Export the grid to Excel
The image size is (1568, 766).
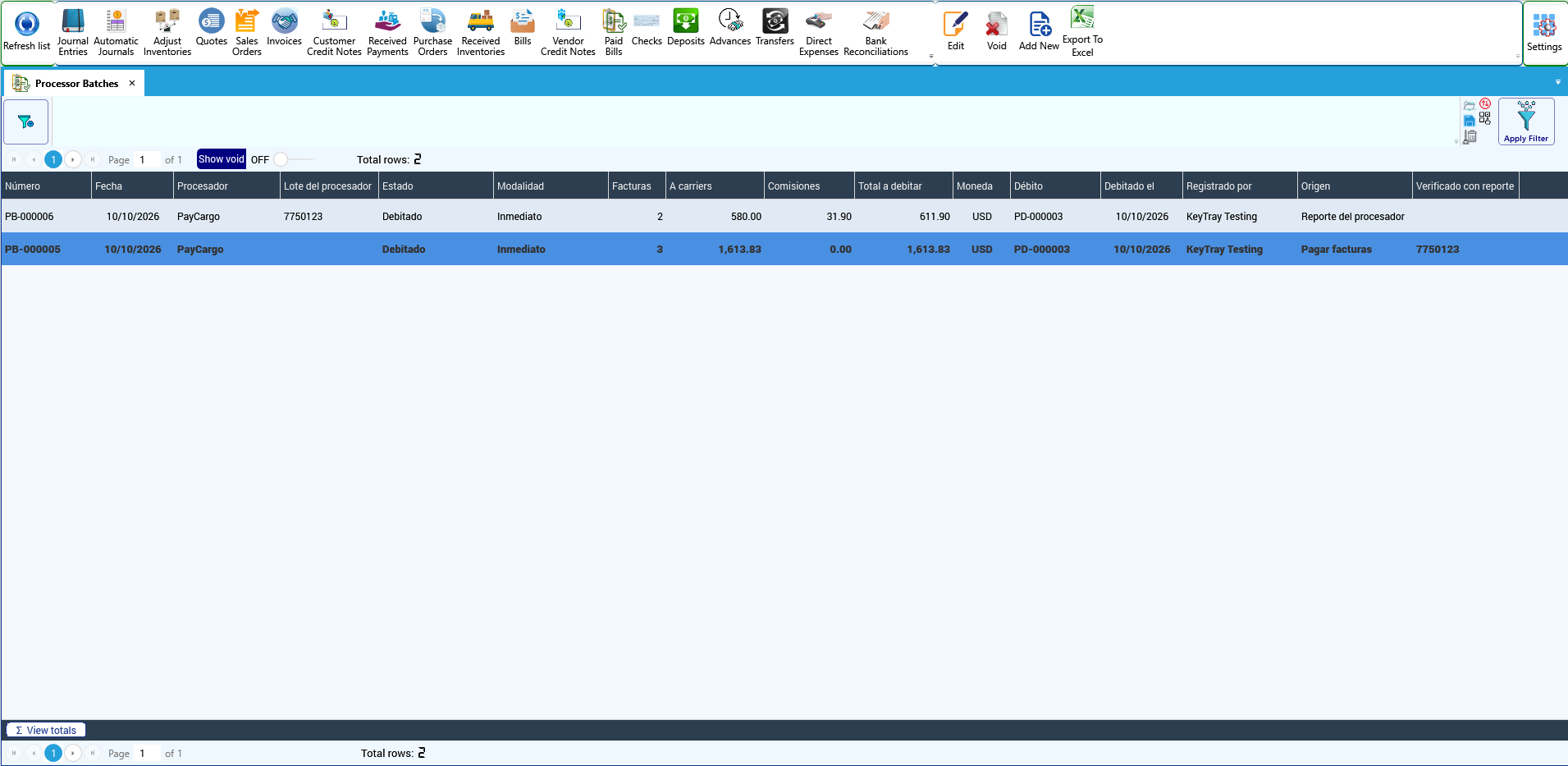click(1082, 33)
